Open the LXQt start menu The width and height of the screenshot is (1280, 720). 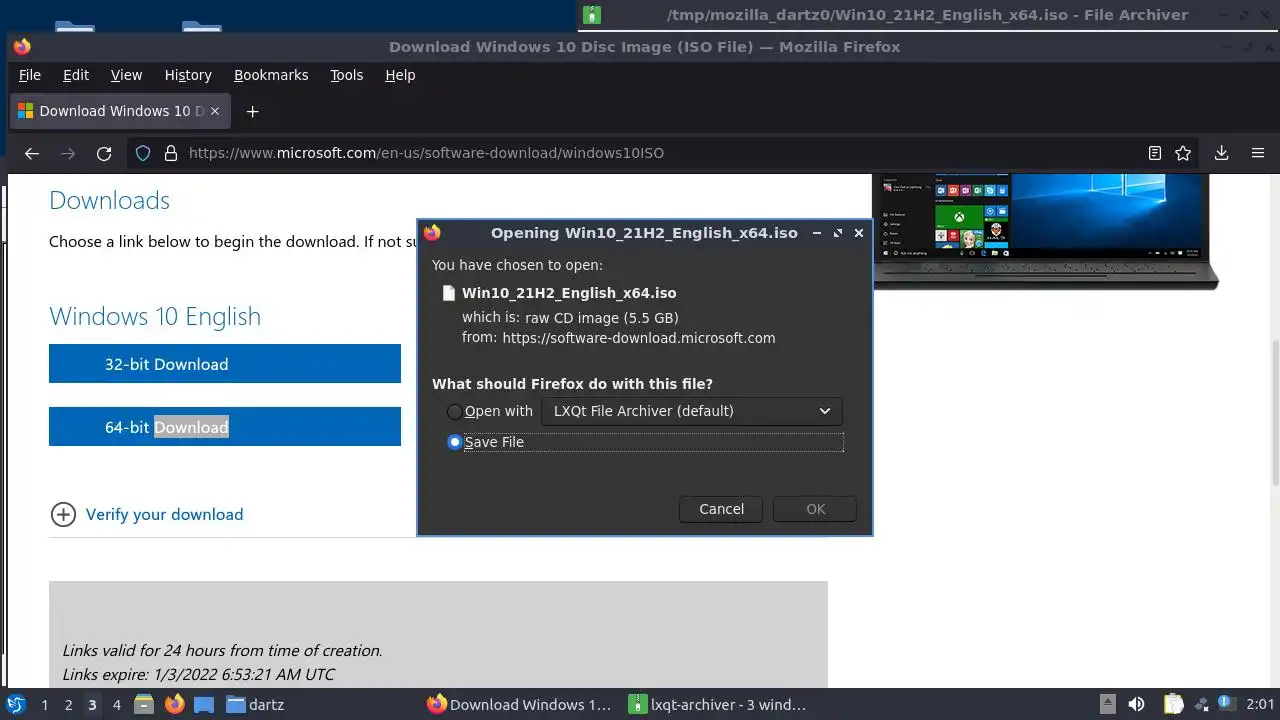click(x=15, y=704)
